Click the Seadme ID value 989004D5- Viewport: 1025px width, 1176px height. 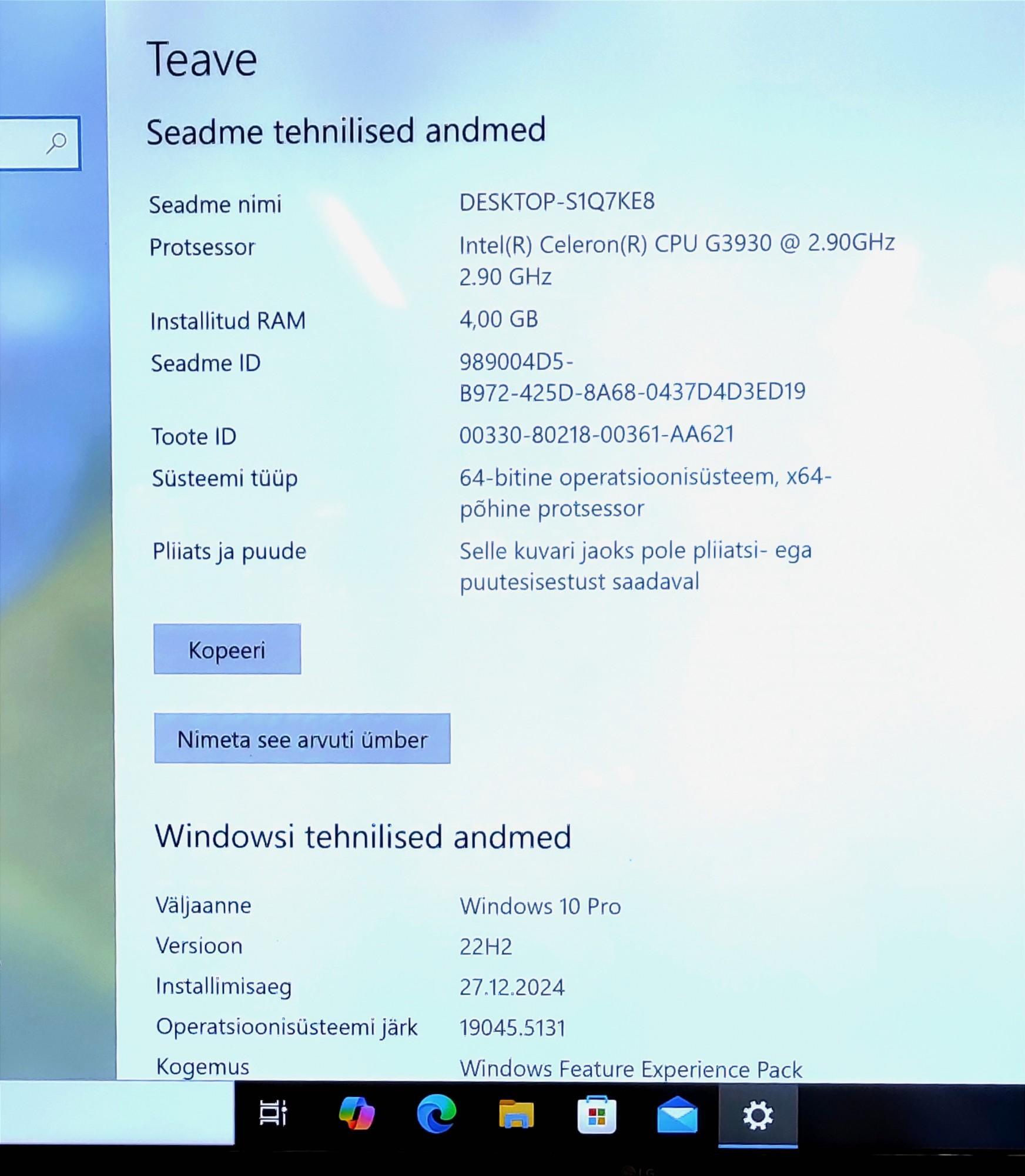pyautogui.click(x=632, y=376)
